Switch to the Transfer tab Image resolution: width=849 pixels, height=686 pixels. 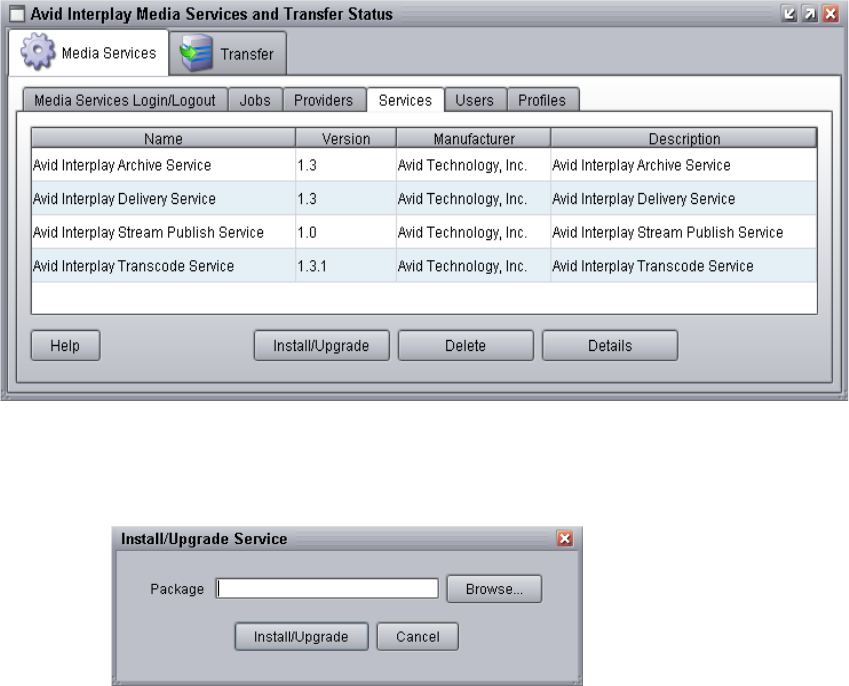pos(228,53)
